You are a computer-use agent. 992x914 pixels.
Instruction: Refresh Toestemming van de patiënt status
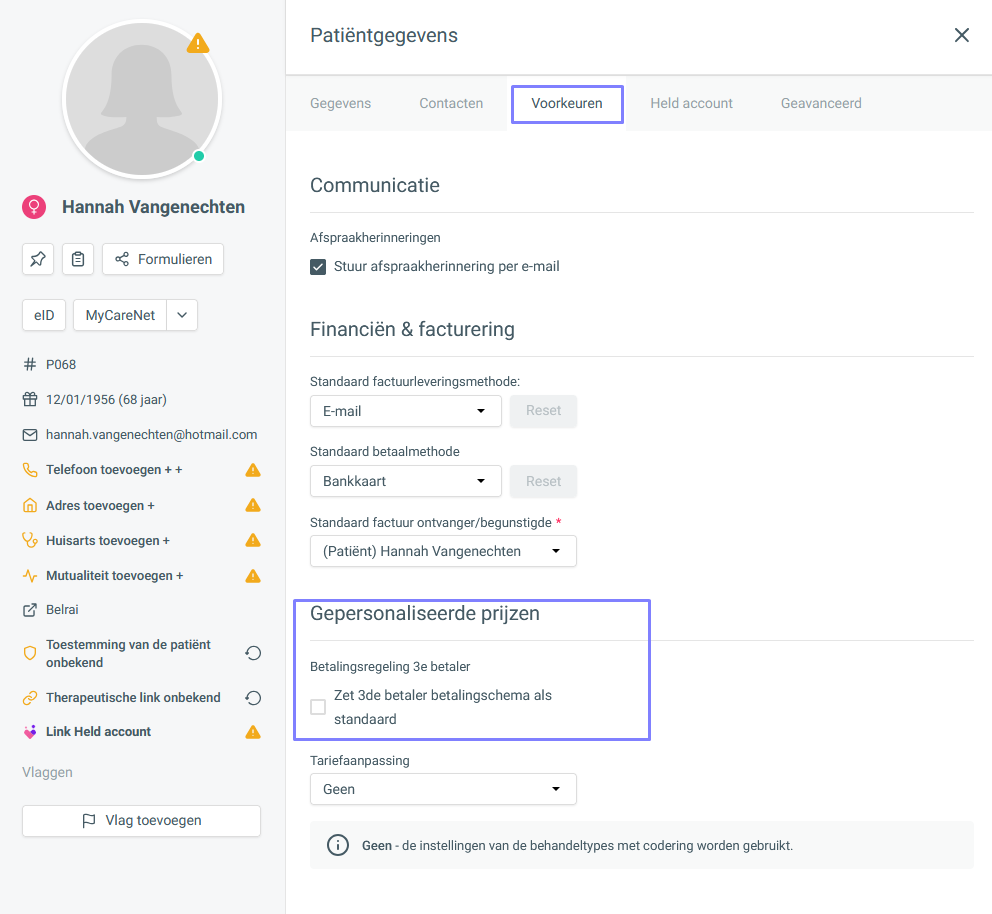pyautogui.click(x=253, y=653)
